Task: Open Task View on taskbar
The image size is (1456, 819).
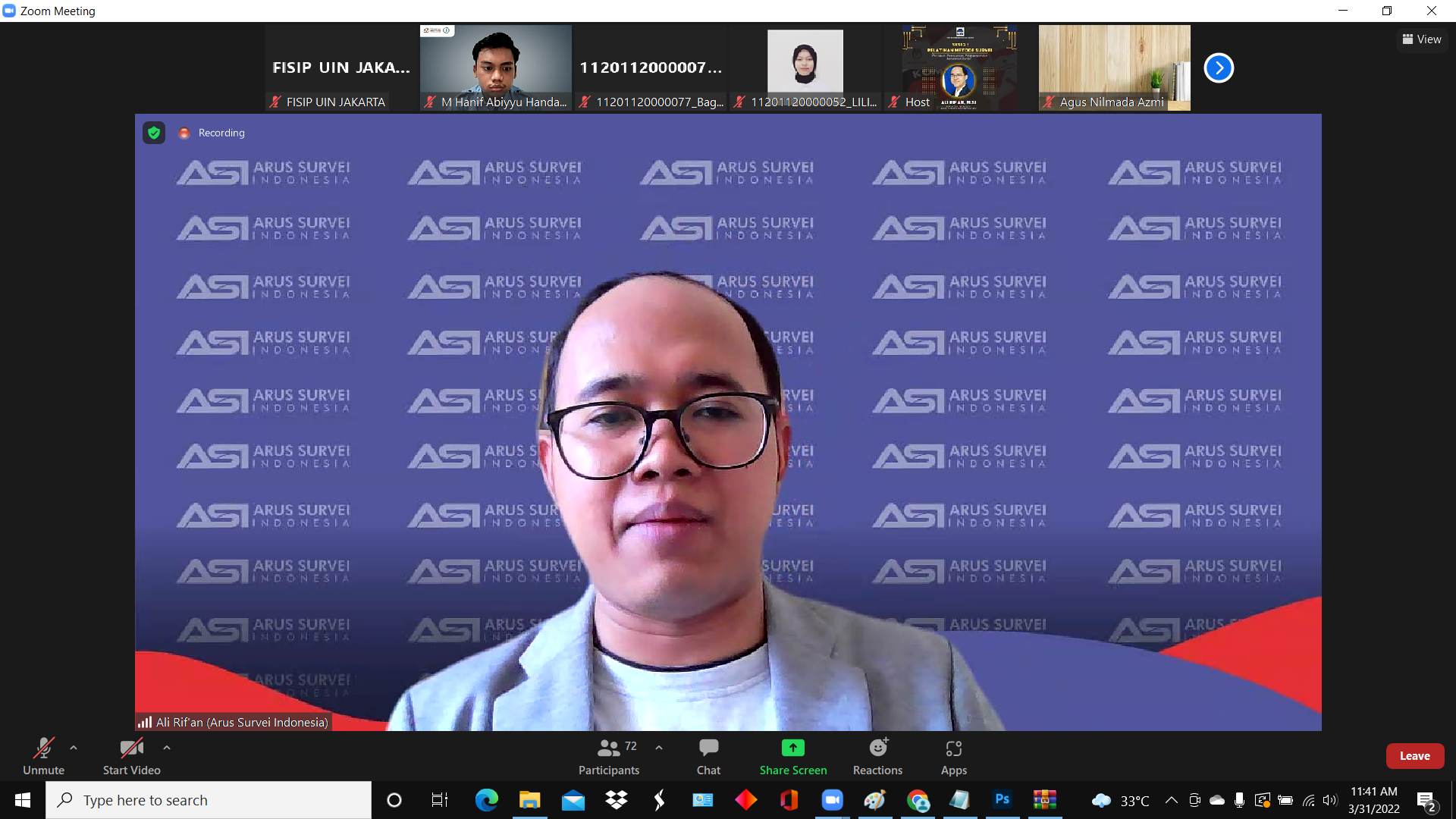Action: [x=440, y=800]
